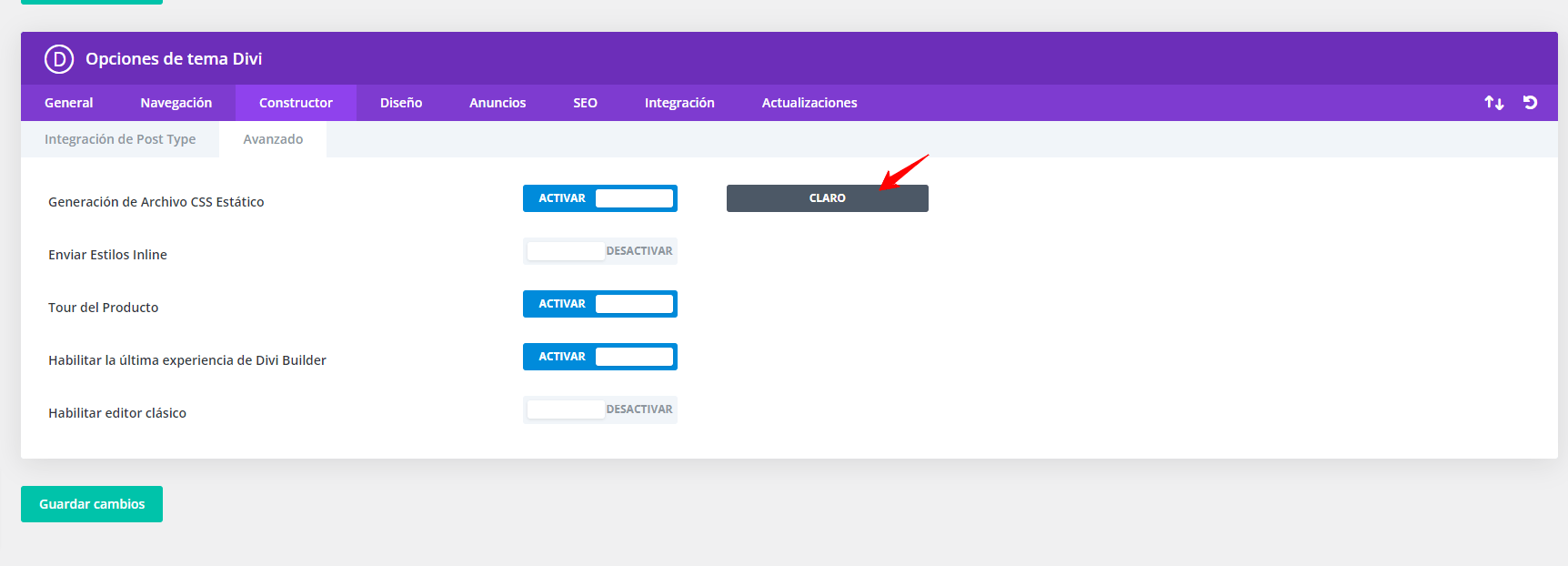Image resolution: width=1568 pixels, height=566 pixels.
Task: Click the CLARO button to clear CSS
Action: click(828, 198)
